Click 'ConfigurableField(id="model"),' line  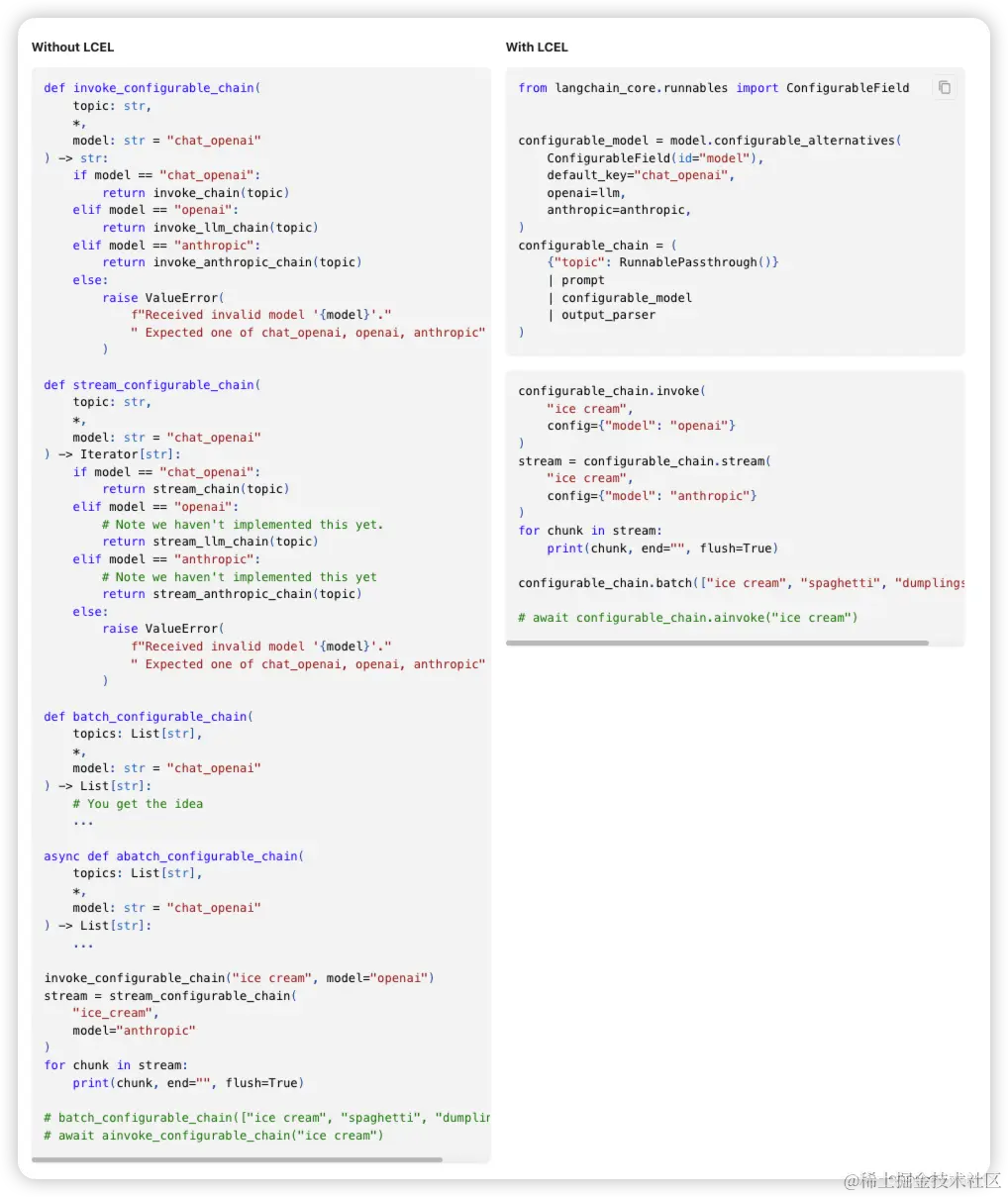655,158
